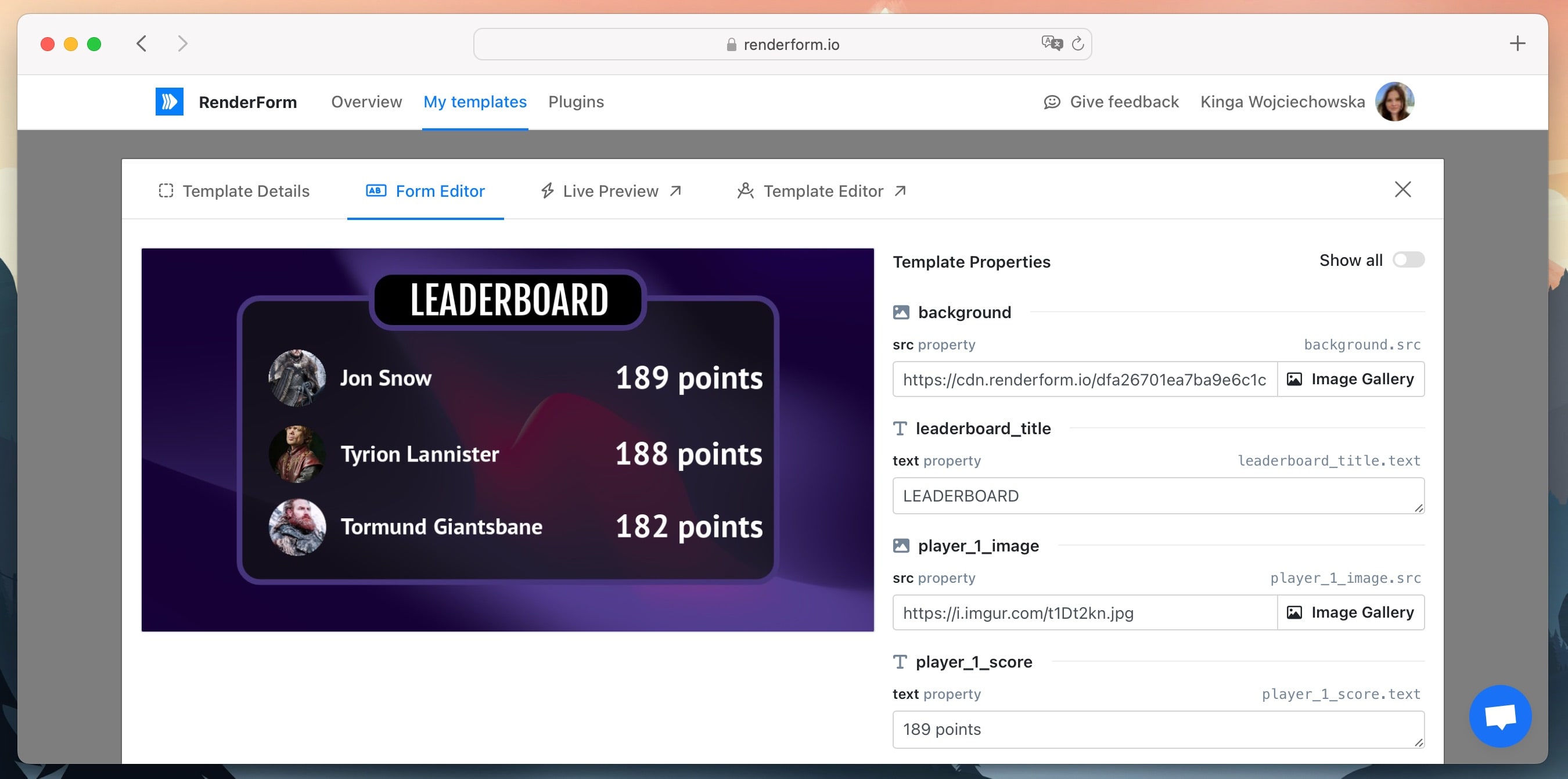Open Image Gallery for player_1_image src

click(x=1351, y=612)
